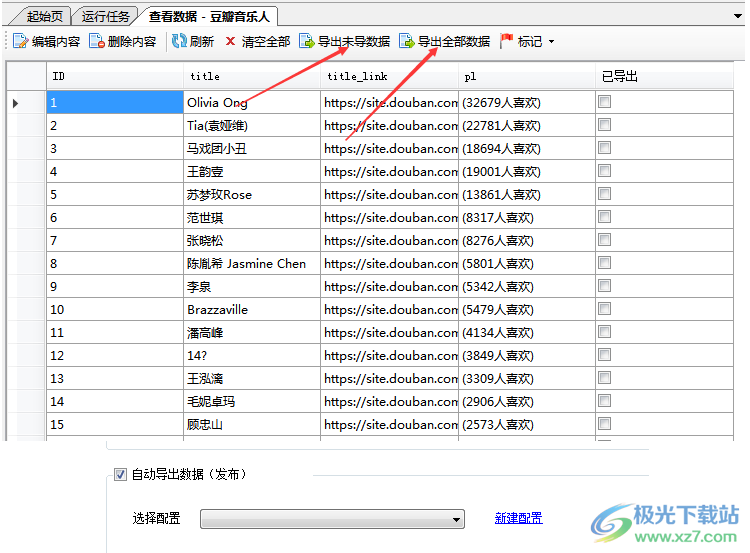Select cell with title 14?
Image resolution: width=750 pixels, height=553 pixels.
[x=252, y=355]
